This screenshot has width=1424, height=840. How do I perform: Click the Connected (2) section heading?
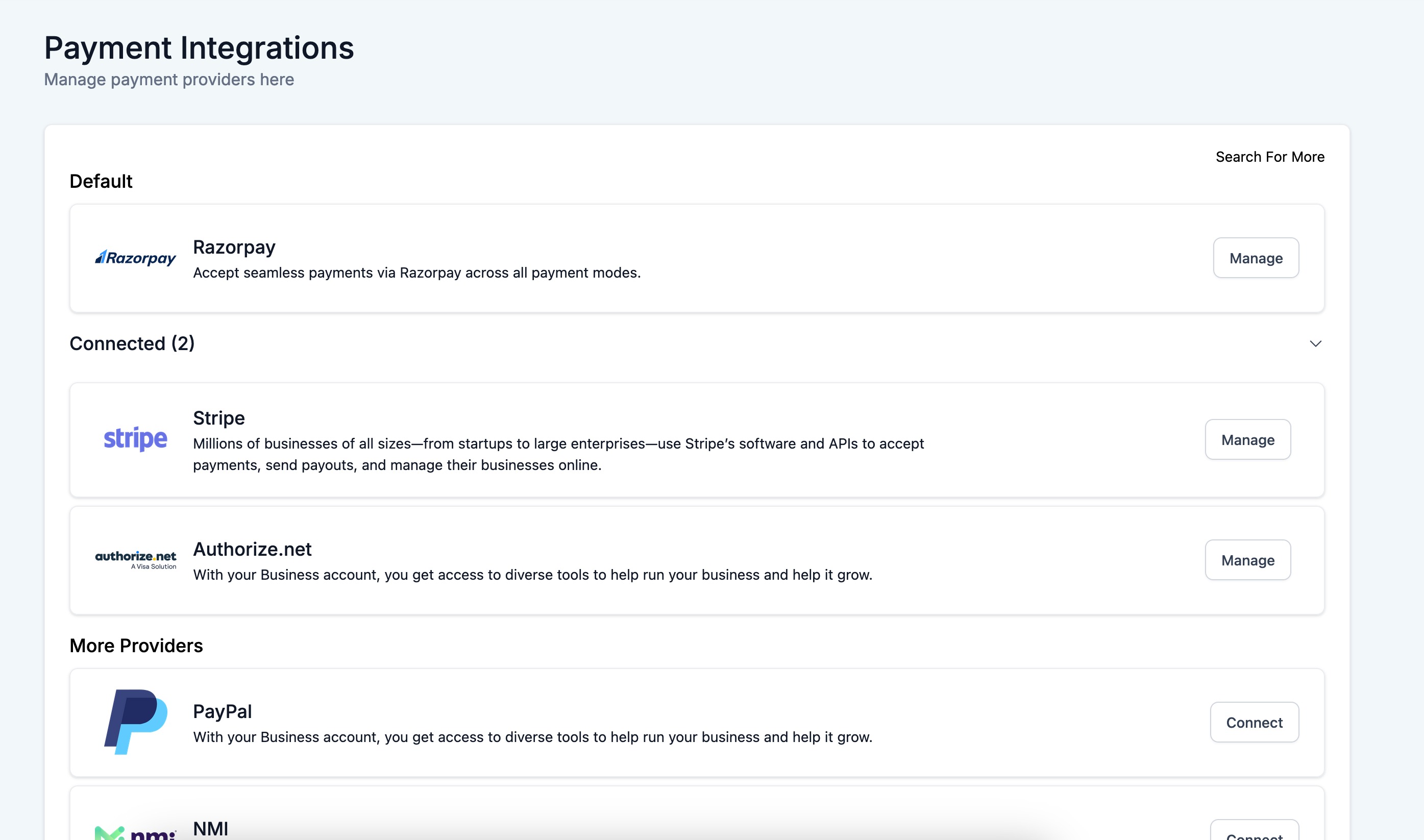coord(132,343)
